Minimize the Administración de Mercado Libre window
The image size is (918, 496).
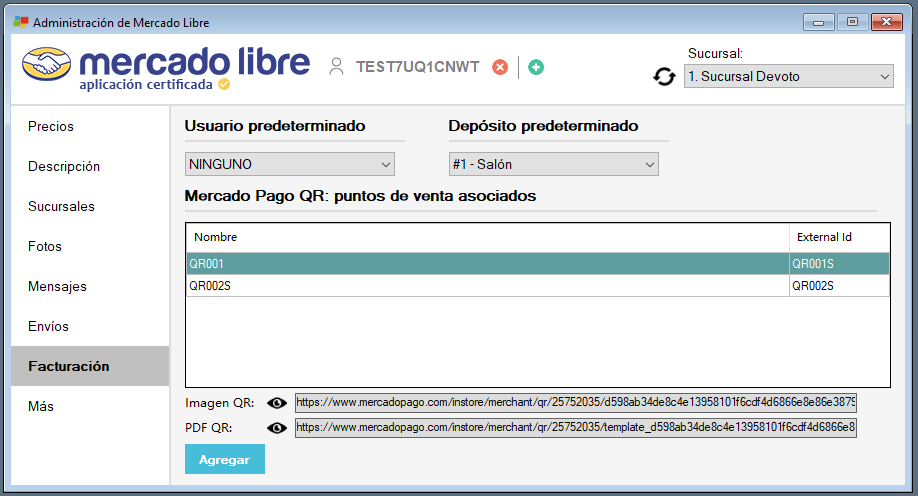click(818, 22)
